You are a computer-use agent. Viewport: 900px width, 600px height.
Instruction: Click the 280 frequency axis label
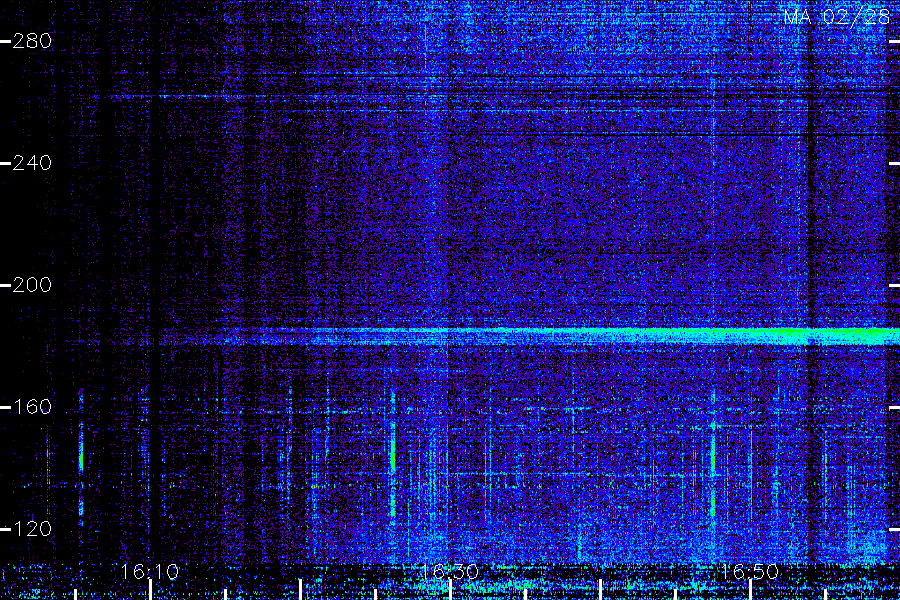coord(32,41)
